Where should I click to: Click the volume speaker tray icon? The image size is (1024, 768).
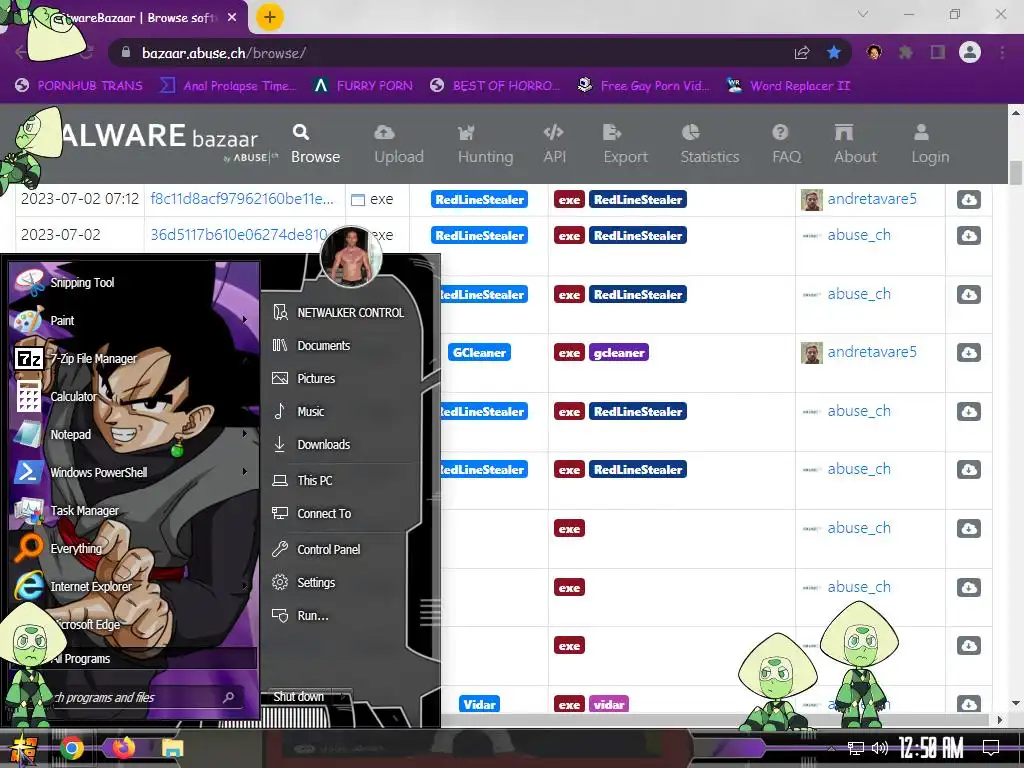[x=880, y=748]
